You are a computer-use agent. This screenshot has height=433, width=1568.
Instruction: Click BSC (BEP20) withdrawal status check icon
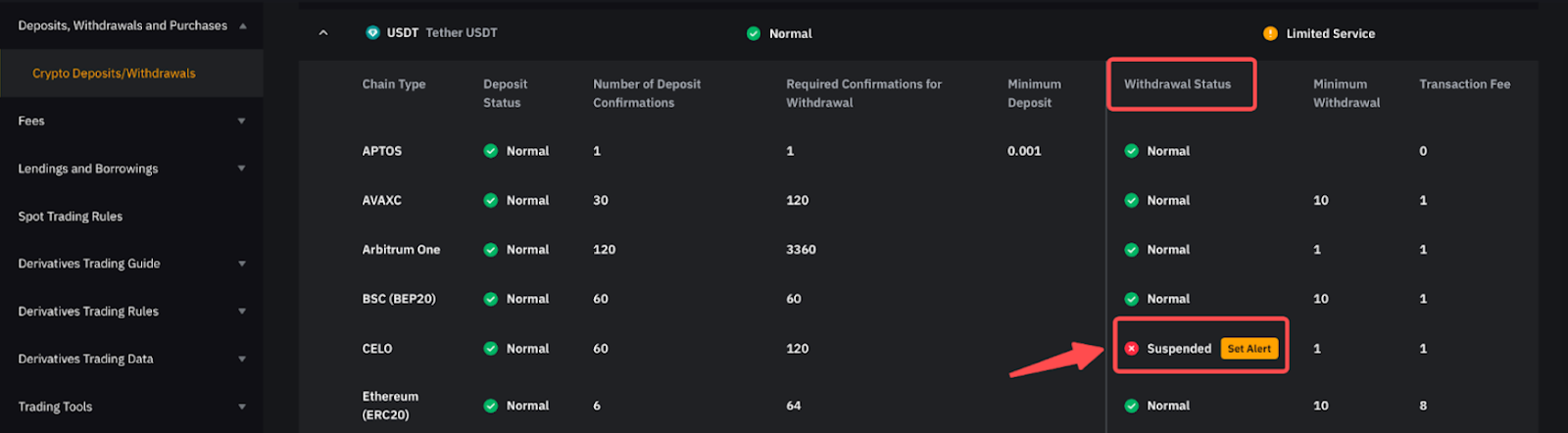click(x=1131, y=299)
